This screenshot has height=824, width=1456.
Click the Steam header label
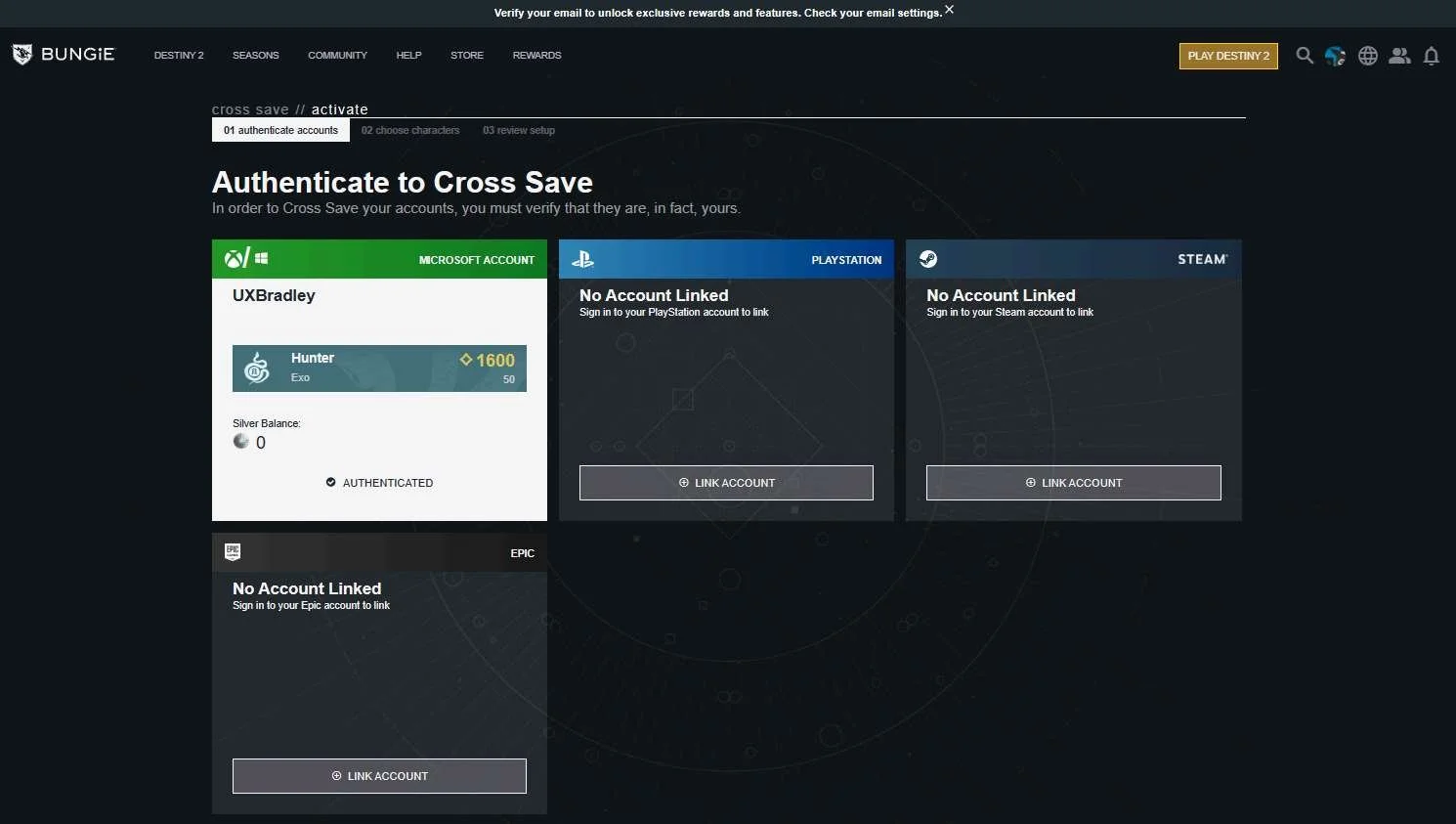pyautogui.click(x=1203, y=259)
